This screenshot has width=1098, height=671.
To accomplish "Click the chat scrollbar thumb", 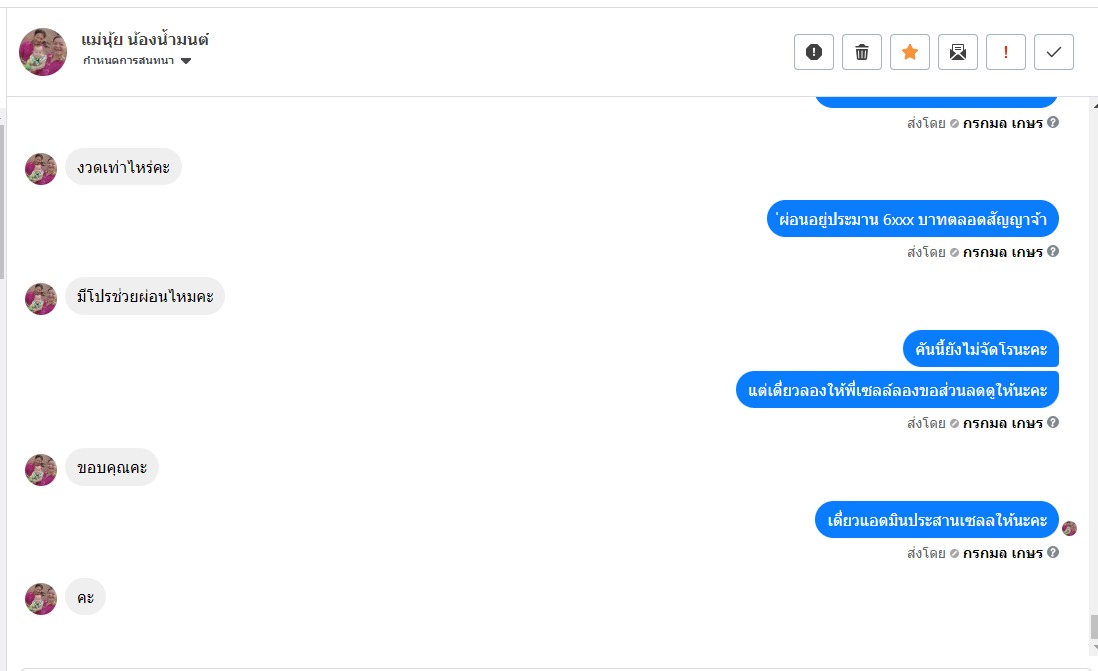I will [1092, 627].
